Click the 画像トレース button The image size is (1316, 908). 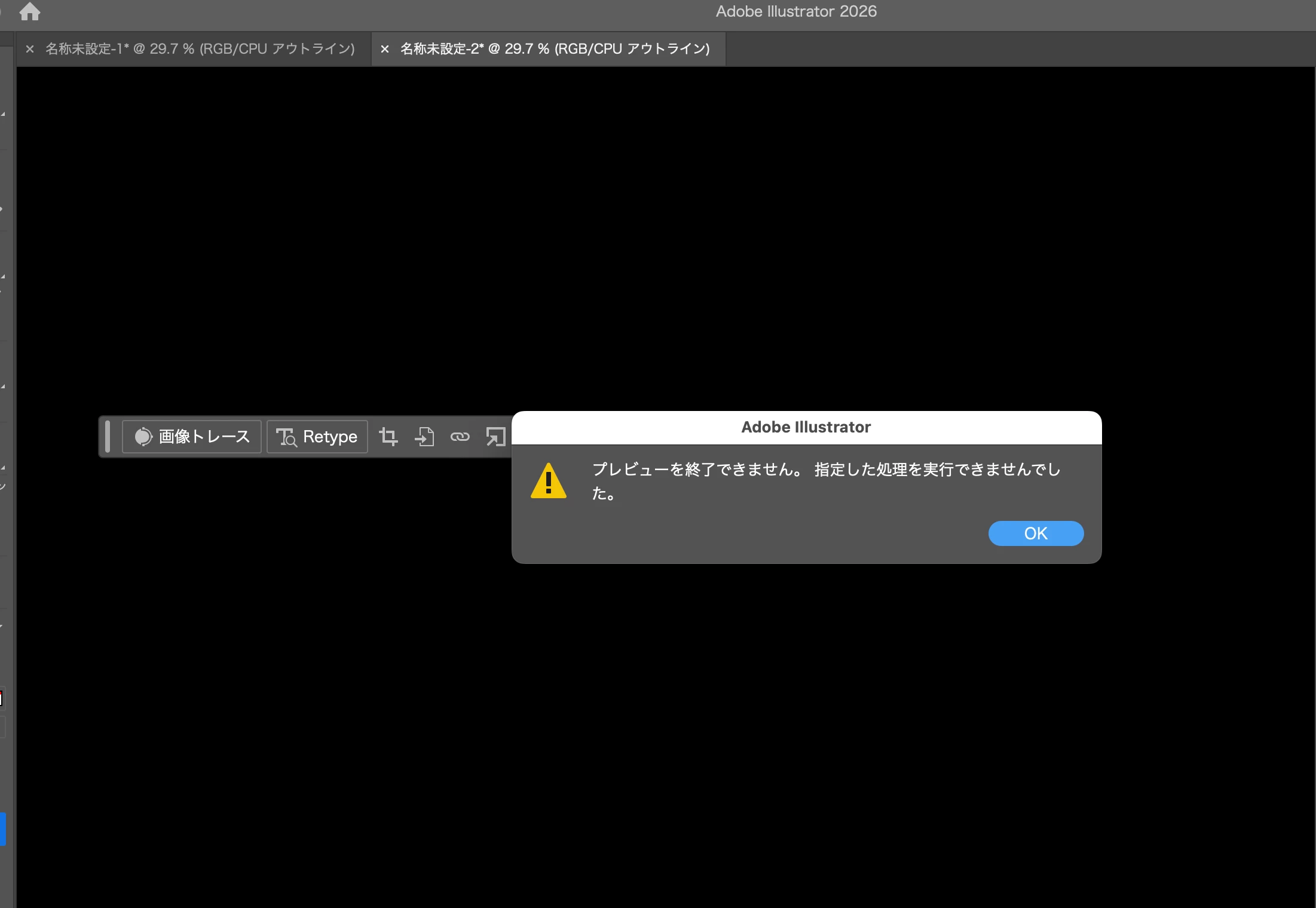tap(192, 437)
